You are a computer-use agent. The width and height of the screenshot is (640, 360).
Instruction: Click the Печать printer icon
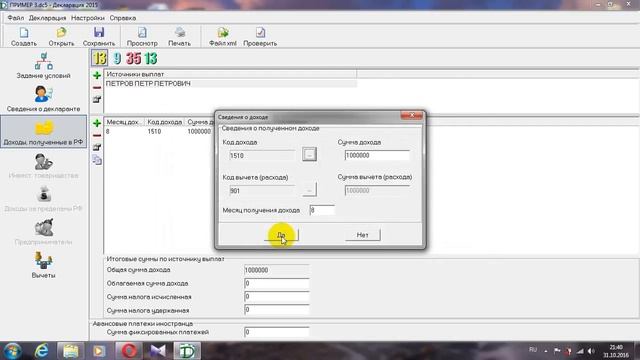180,36
